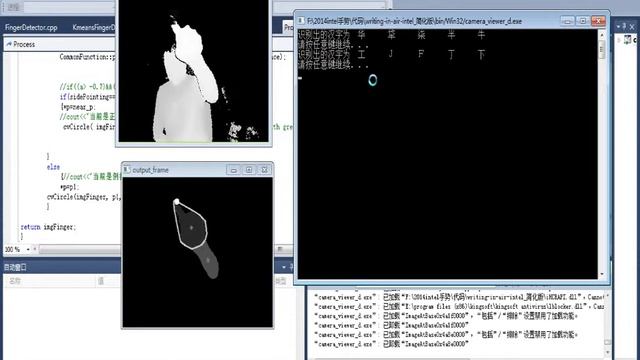The image size is (640, 360).
Task: Click the kingsoft antivirus output line
Action: 459,306
